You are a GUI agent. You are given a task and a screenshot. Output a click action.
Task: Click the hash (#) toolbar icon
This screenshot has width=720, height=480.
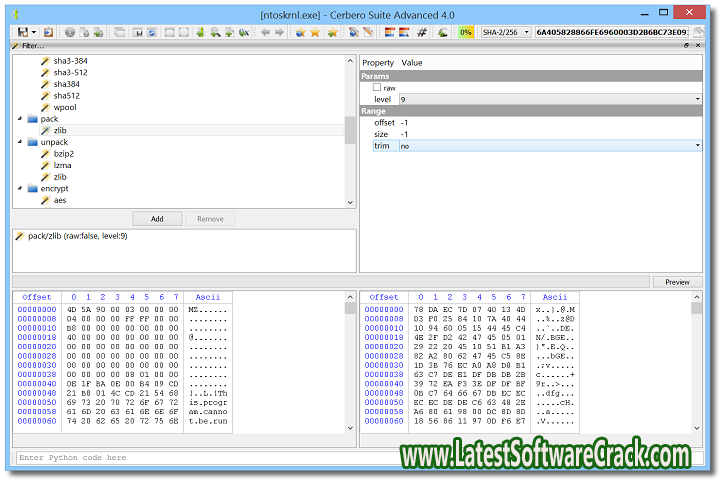(x=422, y=32)
